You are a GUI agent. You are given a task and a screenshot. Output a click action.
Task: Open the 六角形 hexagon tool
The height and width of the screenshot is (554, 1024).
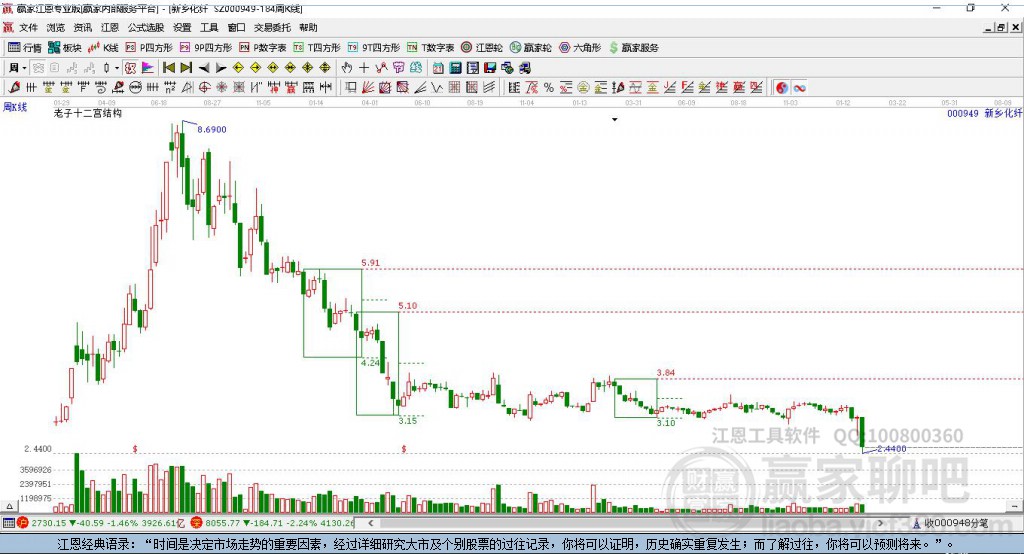coord(580,48)
